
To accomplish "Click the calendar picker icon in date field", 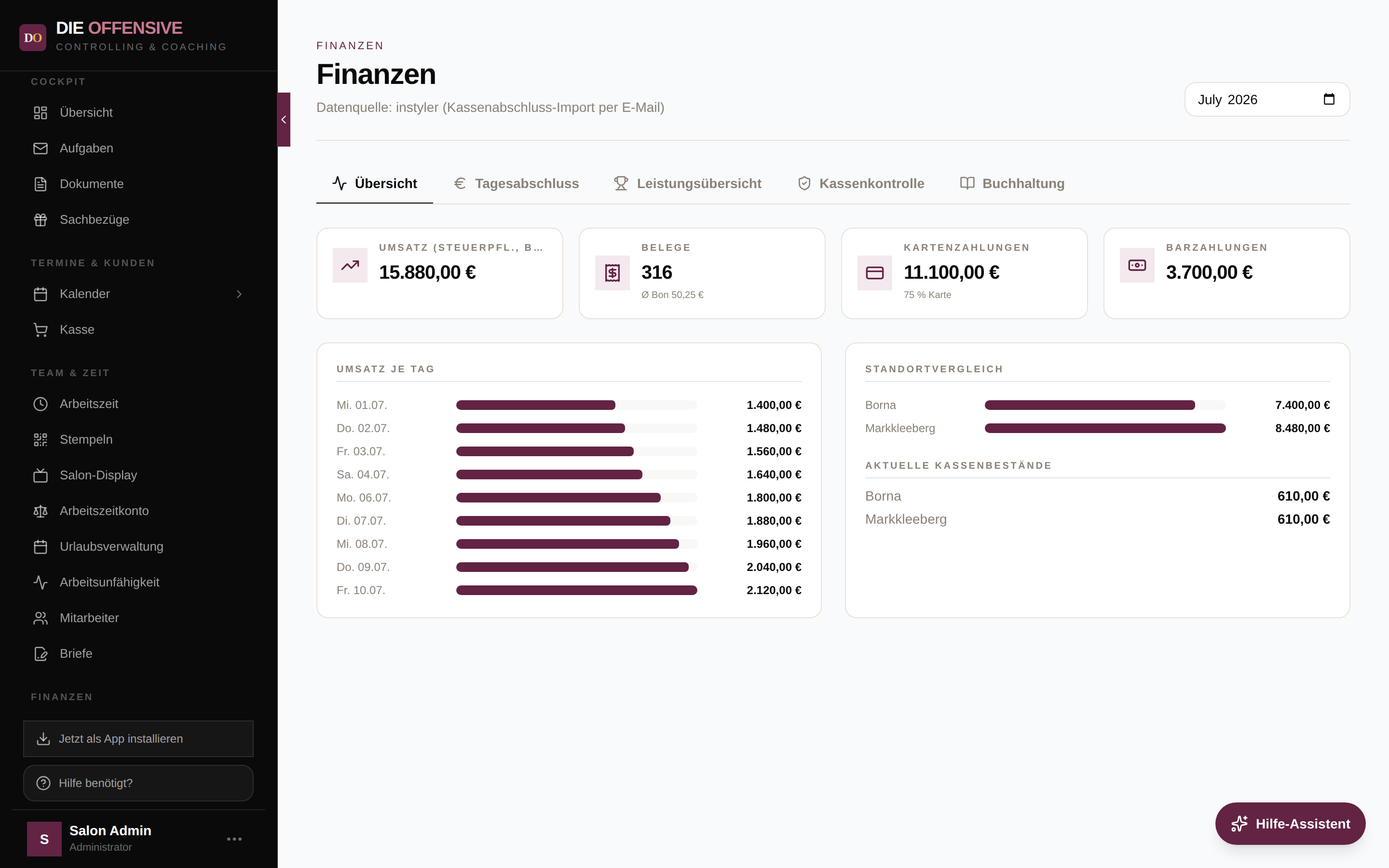I will [1329, 99].
